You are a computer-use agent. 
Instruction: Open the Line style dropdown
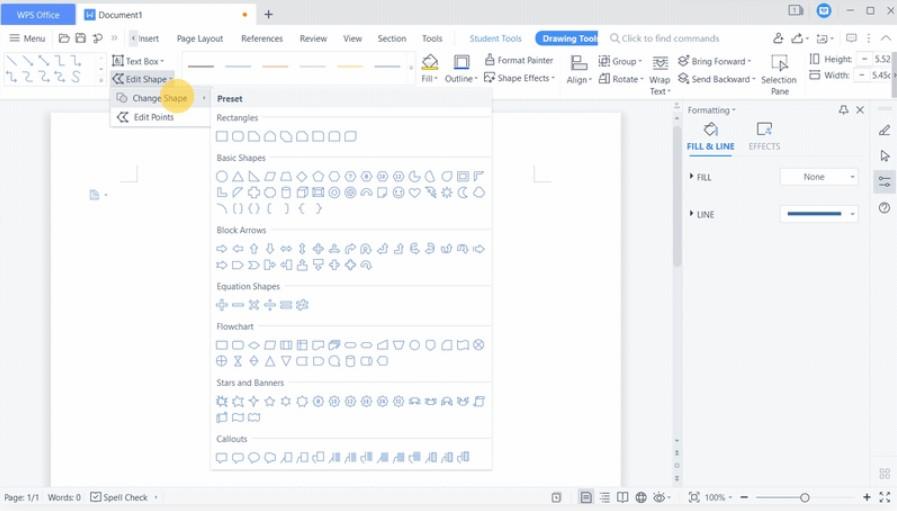(819, 214)
